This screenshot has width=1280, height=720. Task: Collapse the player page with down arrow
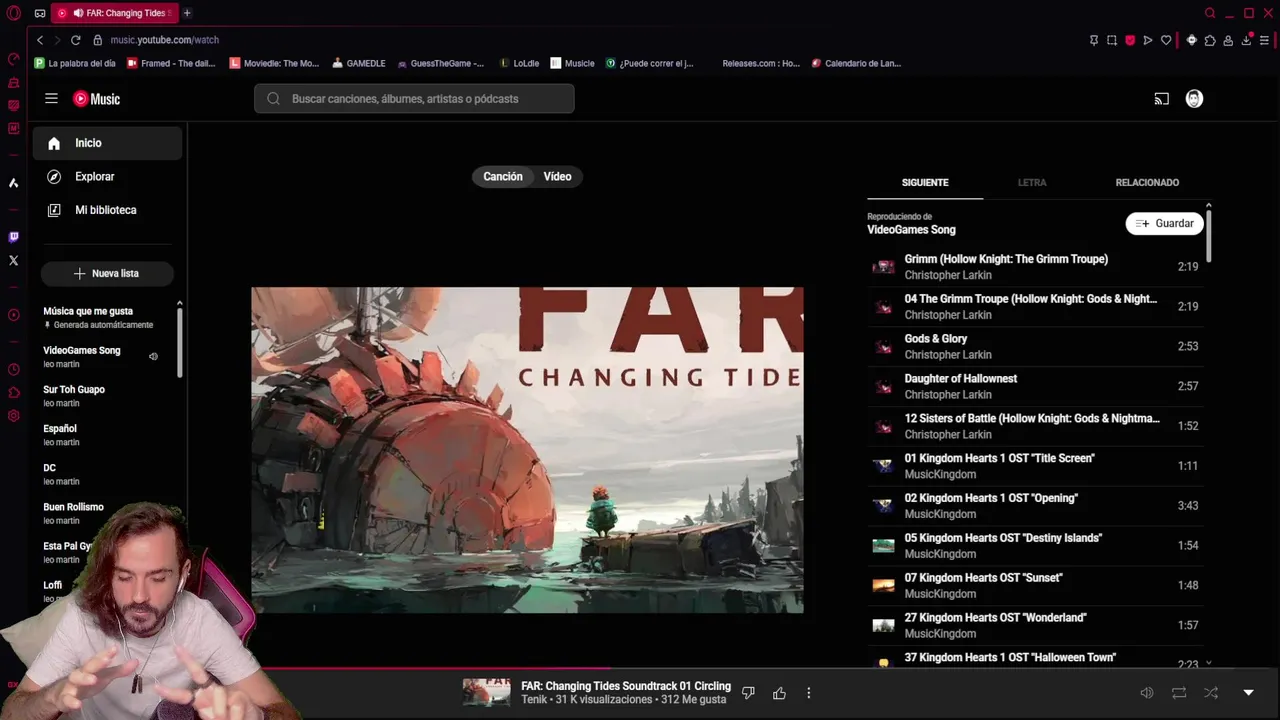[x=1248, y=692]
